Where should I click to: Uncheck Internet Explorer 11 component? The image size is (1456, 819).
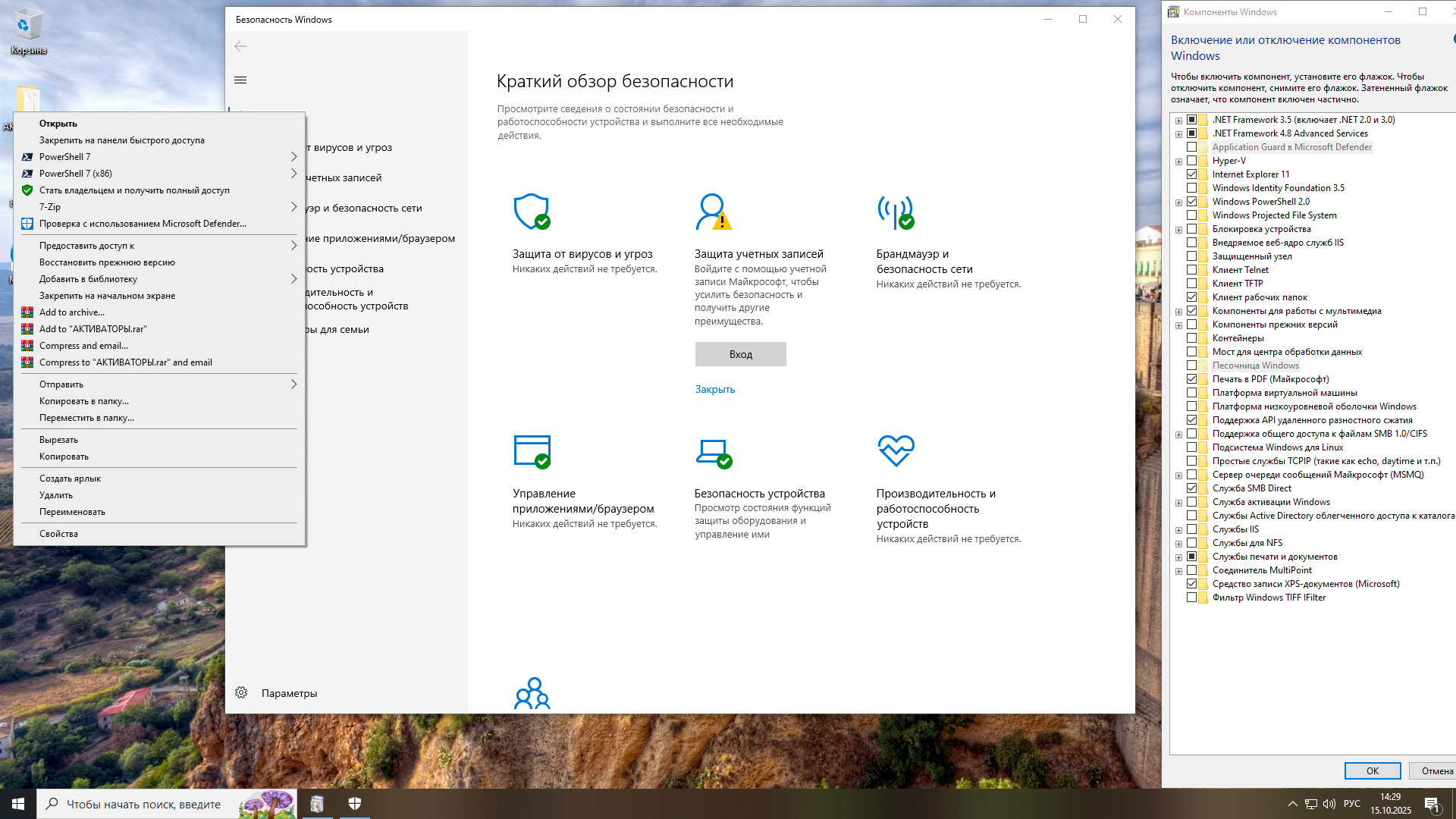point(1191,174)
